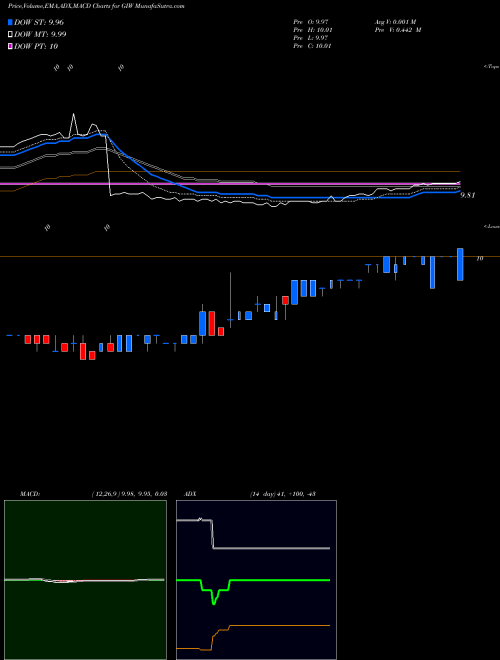
Task: Click the '<Tops' marker label
Action: (491, 67)
